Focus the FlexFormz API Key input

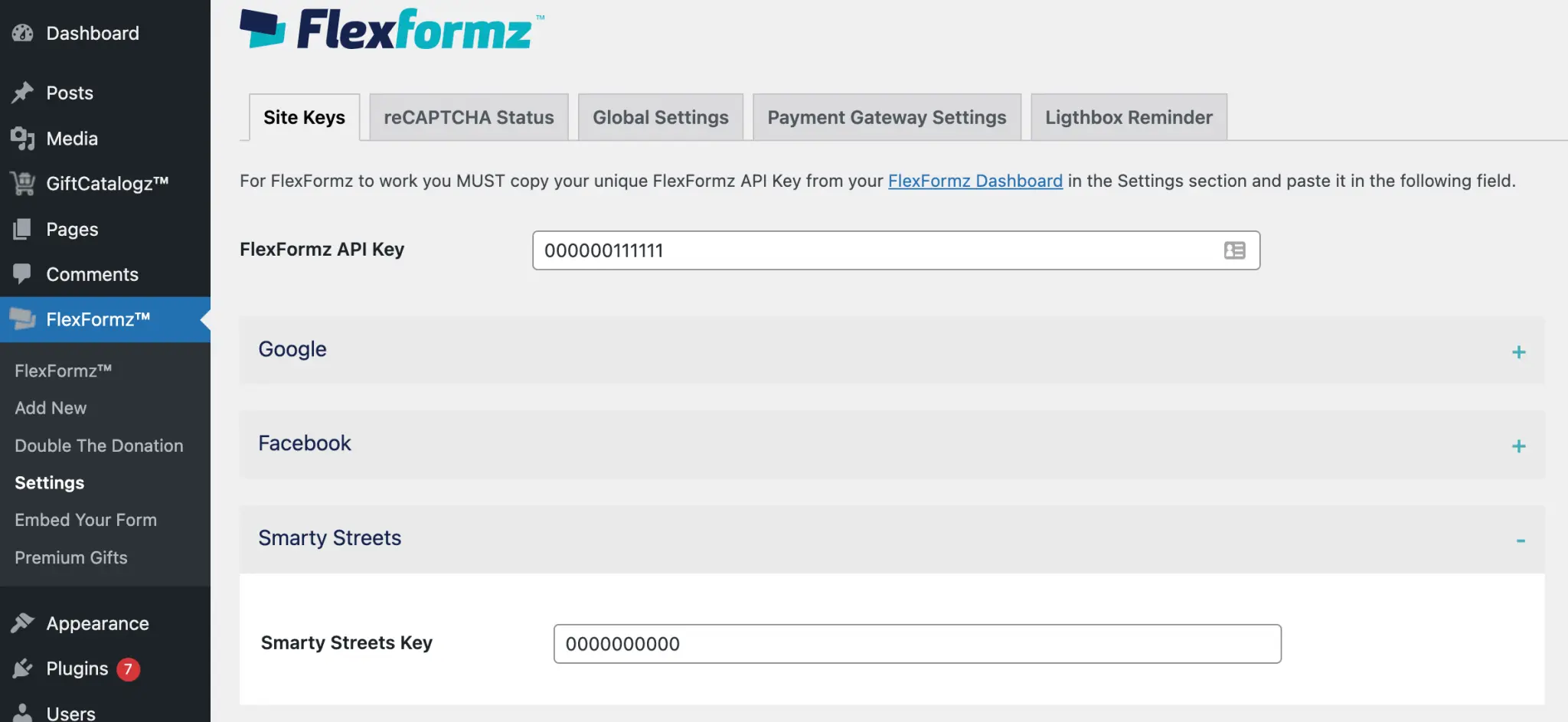[x=873, y=250]
